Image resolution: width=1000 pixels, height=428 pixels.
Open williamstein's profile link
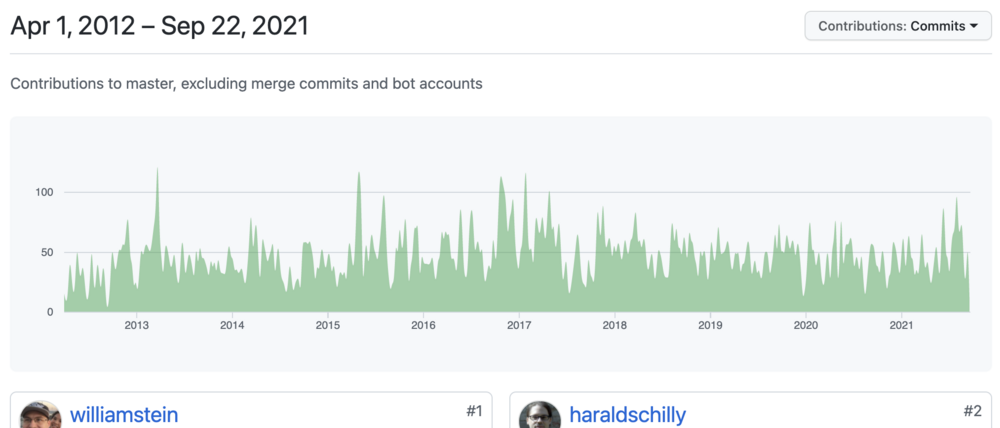point(124,415)
